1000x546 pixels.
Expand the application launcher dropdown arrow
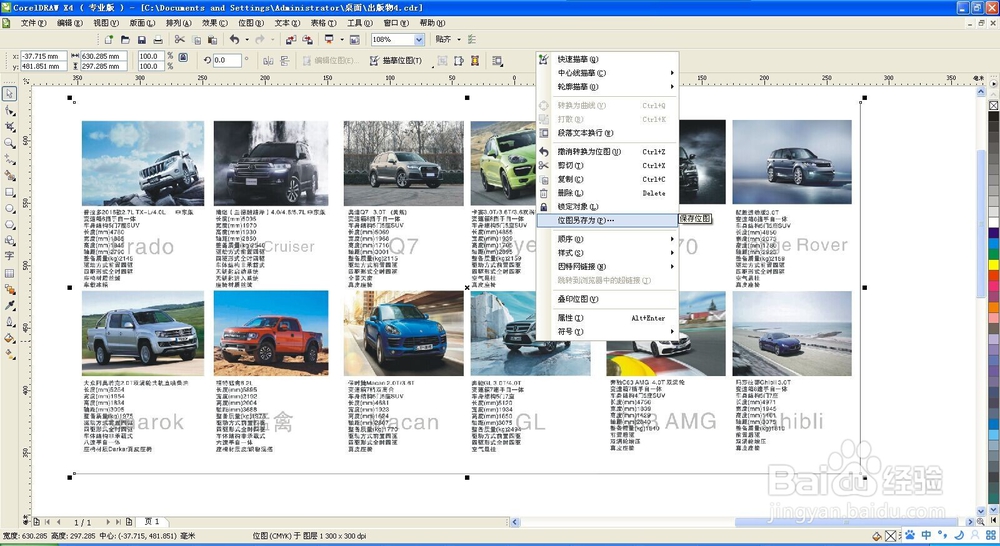[342, 40]
